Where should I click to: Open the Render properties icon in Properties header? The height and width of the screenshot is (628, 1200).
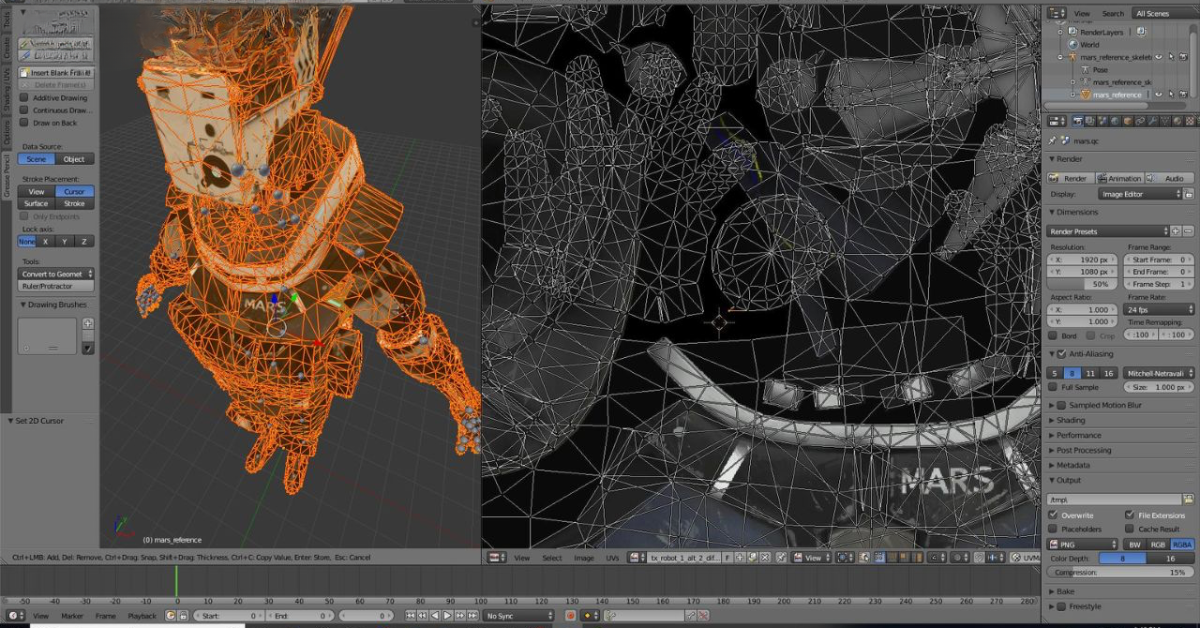click(1077, 122)
